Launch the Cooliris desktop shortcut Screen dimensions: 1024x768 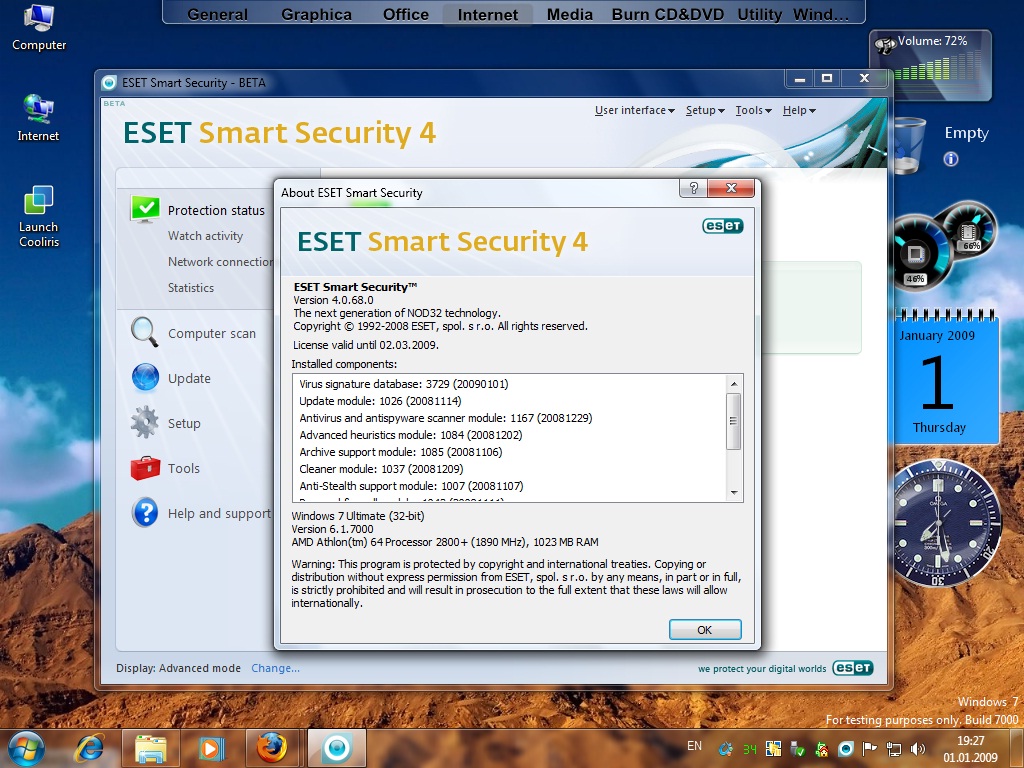tap(39, 217)
